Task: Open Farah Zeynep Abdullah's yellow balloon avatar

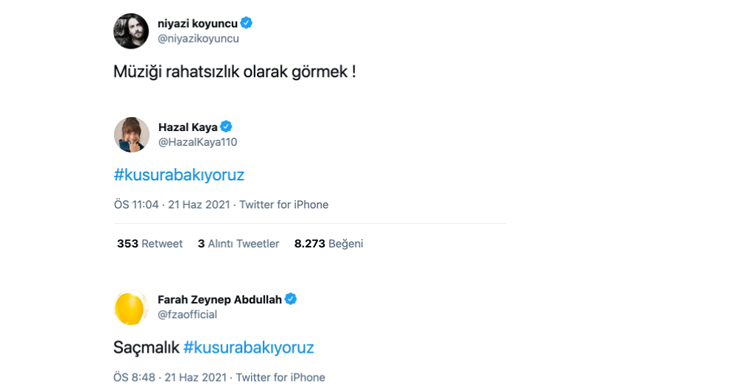Action: (131, 308)
